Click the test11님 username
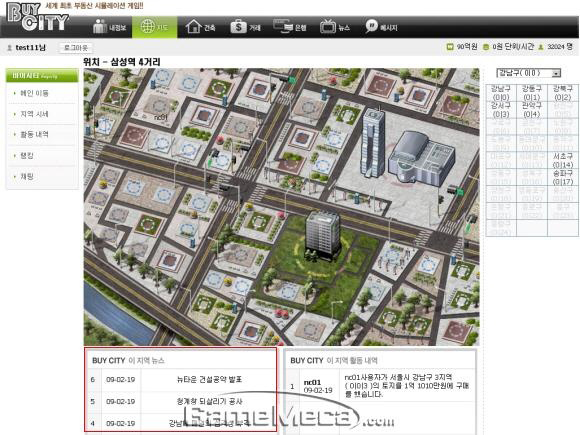Viewport: 580px width, 435px height. click(30, 48)
